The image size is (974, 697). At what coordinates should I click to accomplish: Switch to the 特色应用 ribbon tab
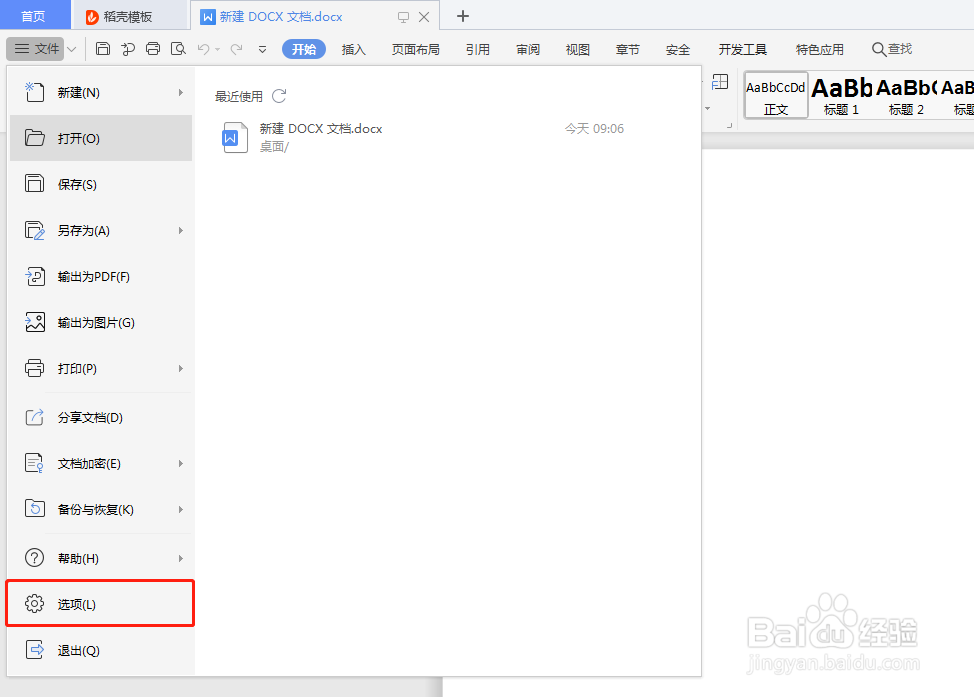pyautogui.click(x=819, y=49)
